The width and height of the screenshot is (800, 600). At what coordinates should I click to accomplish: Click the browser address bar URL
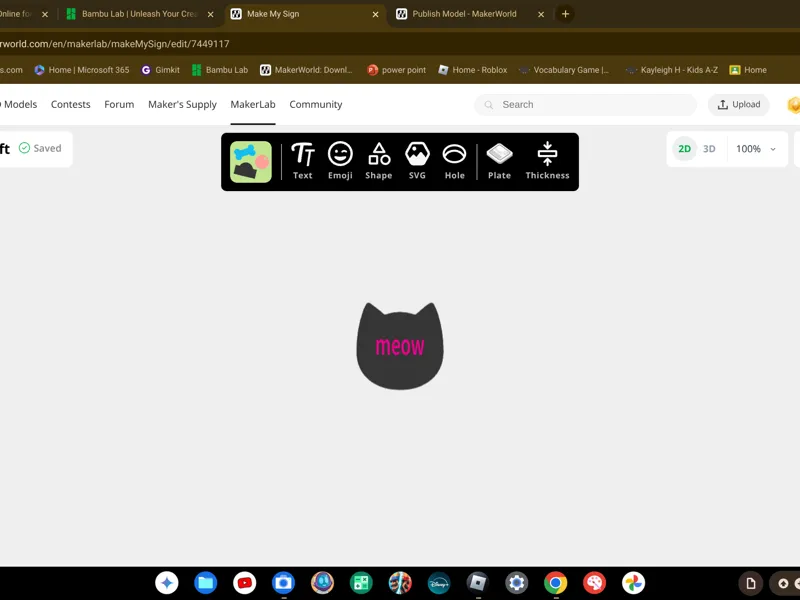click(114, 44)
